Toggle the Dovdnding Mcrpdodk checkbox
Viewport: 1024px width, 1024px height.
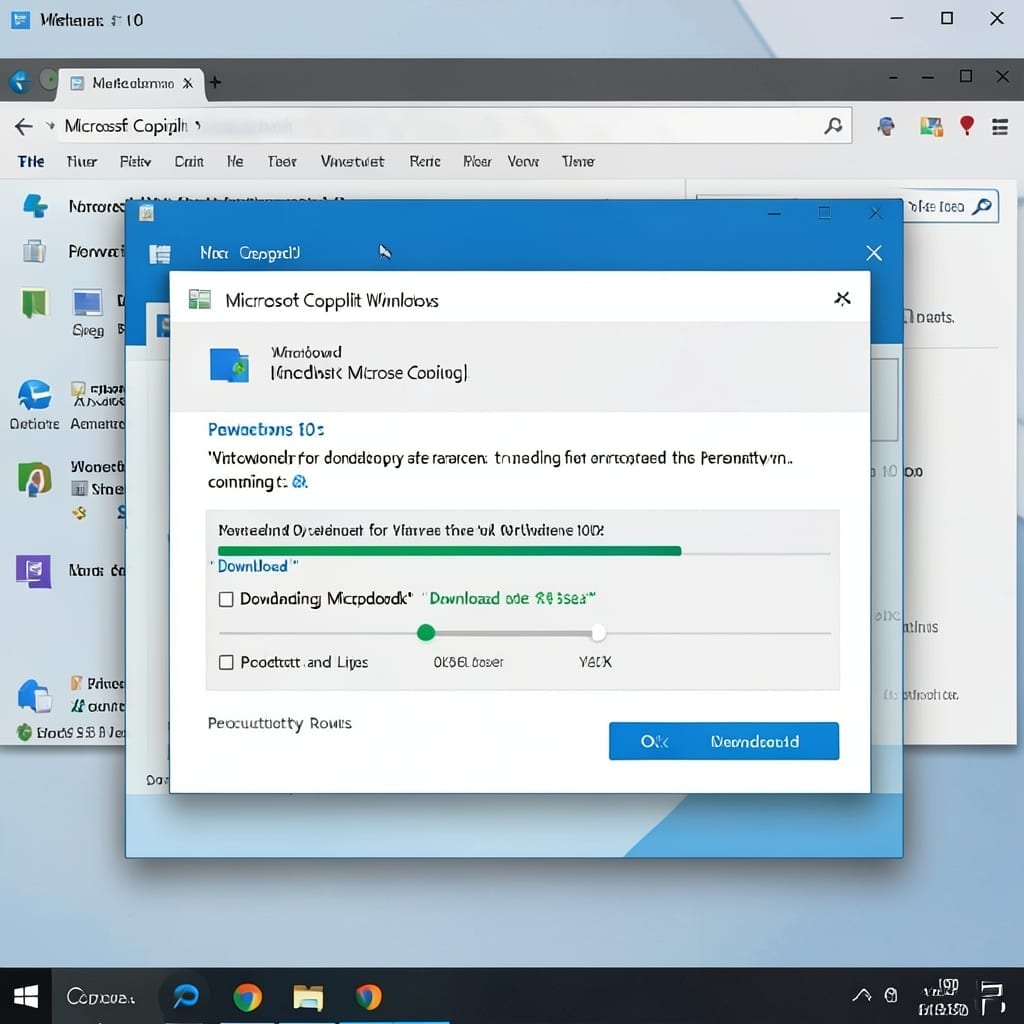[226, 599]
